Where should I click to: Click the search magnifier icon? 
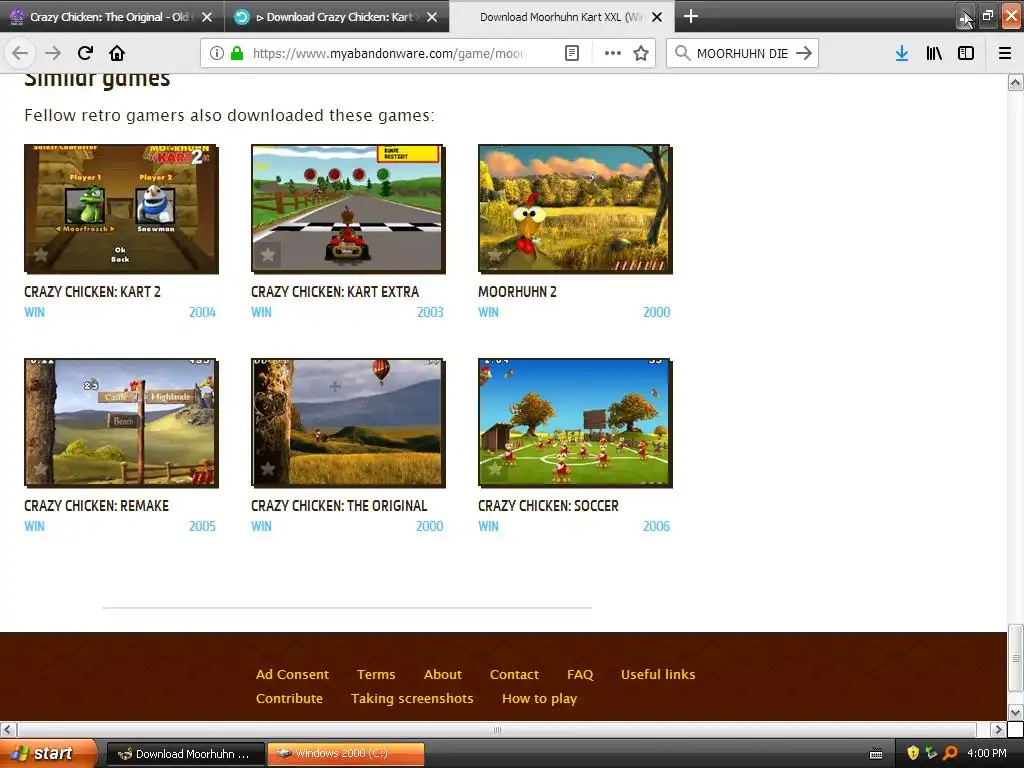(682, 53)
